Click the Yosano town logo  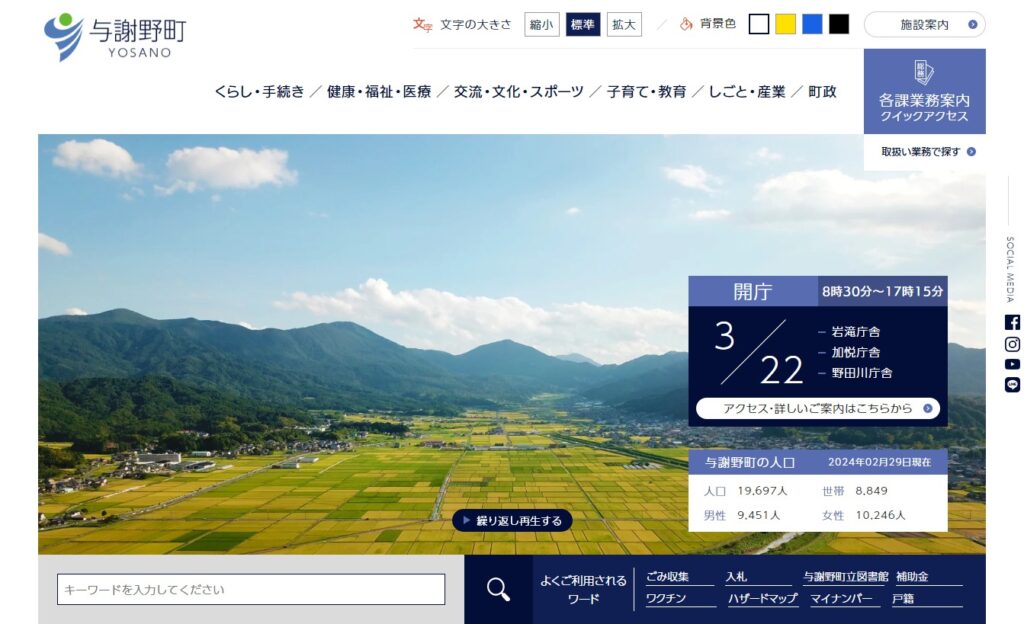pos(114,37)
